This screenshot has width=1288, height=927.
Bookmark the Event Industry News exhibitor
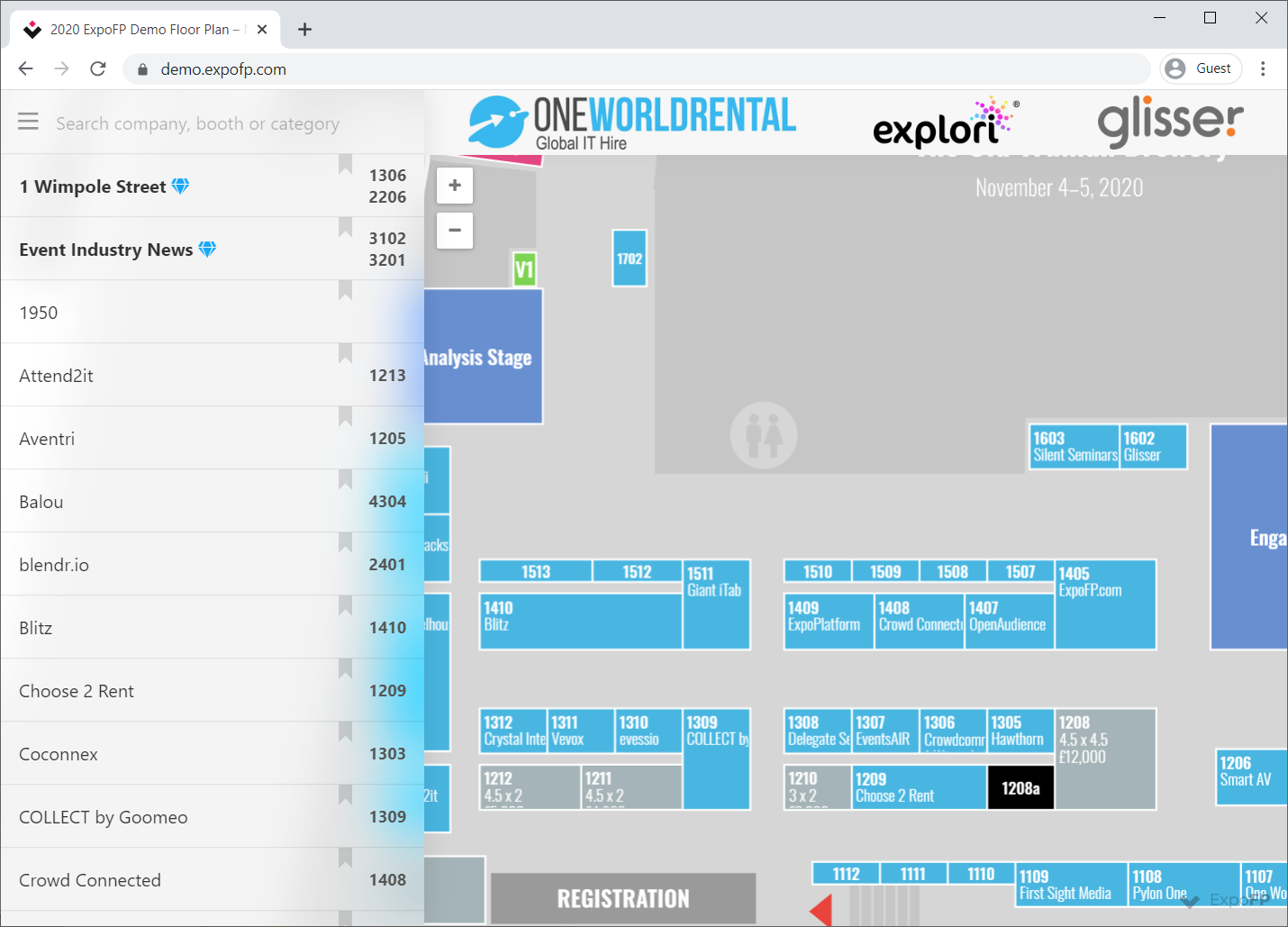345,228
